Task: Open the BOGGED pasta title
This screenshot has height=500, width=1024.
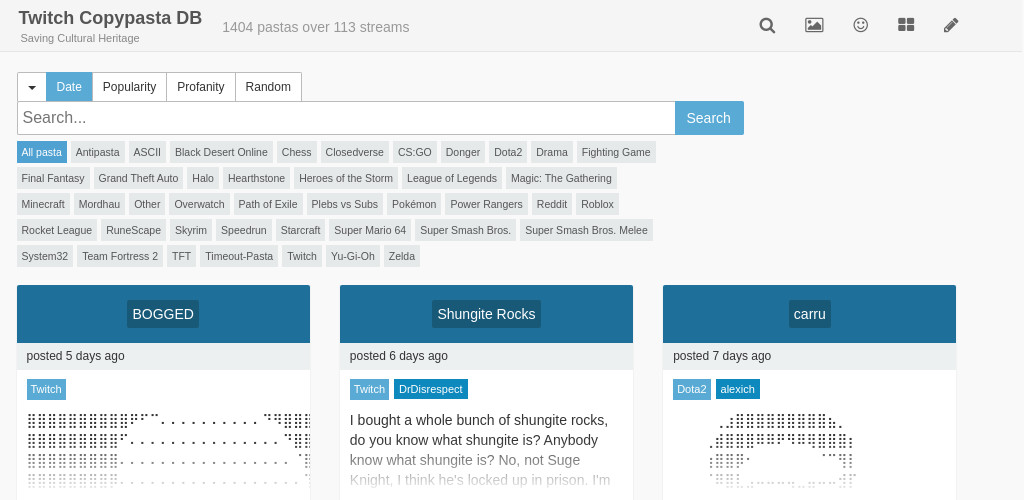Action: tap(163, 314)
